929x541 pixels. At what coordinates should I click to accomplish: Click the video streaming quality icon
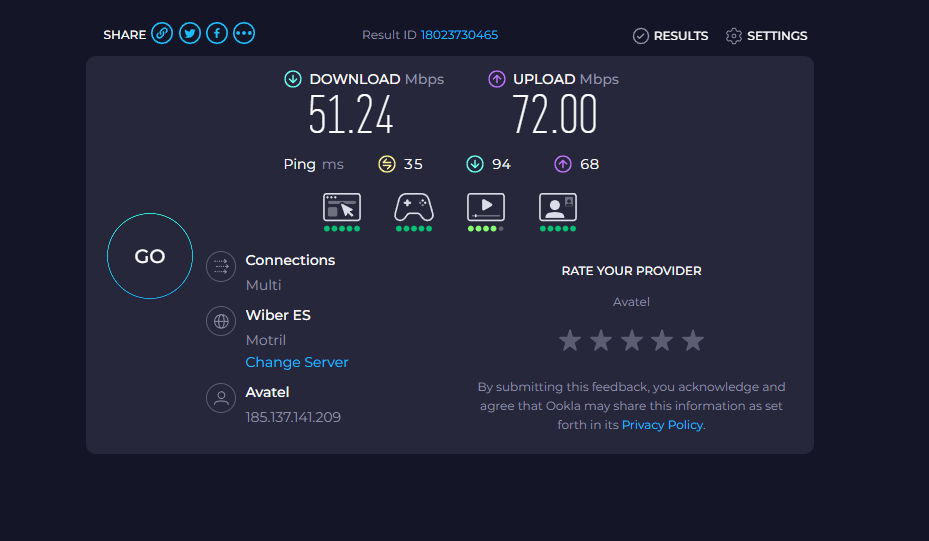[x=486, y=208]
